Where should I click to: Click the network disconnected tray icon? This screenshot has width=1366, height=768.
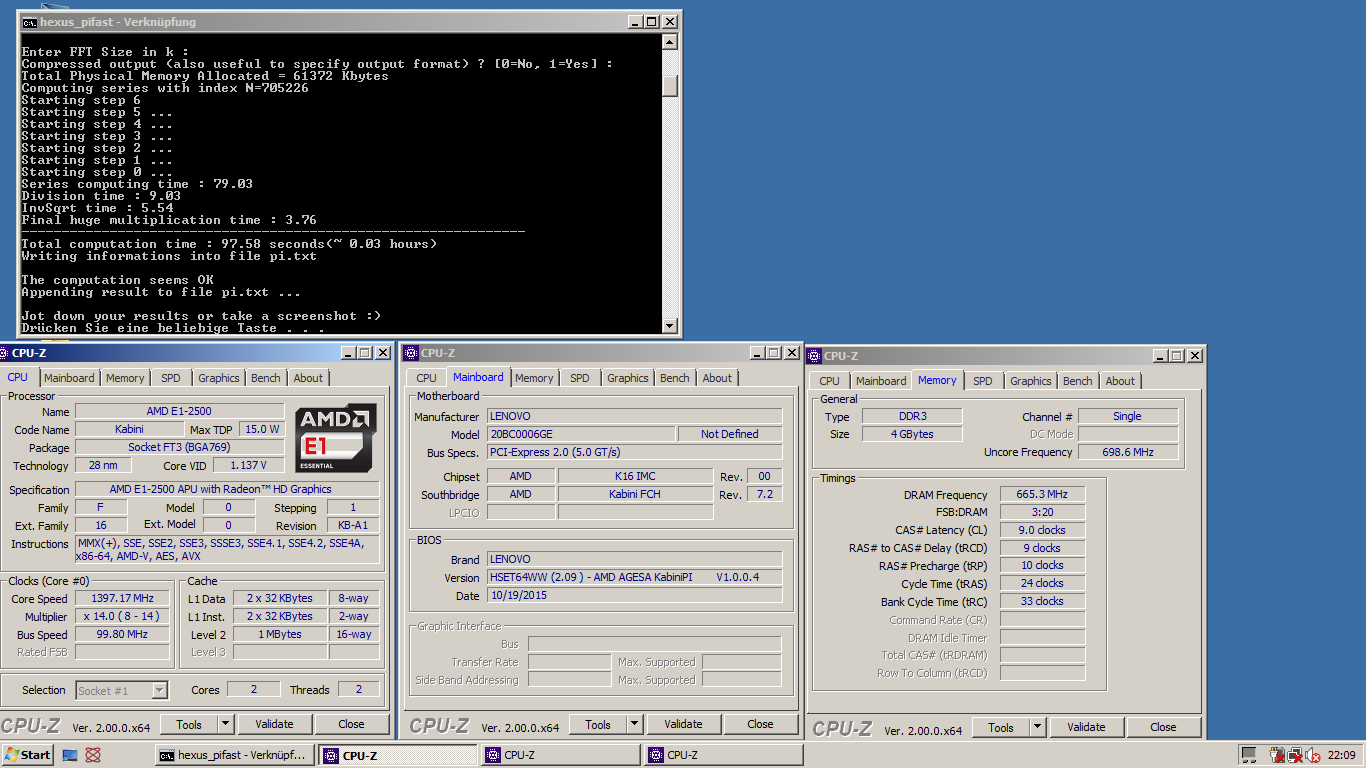click(1295, 755)
